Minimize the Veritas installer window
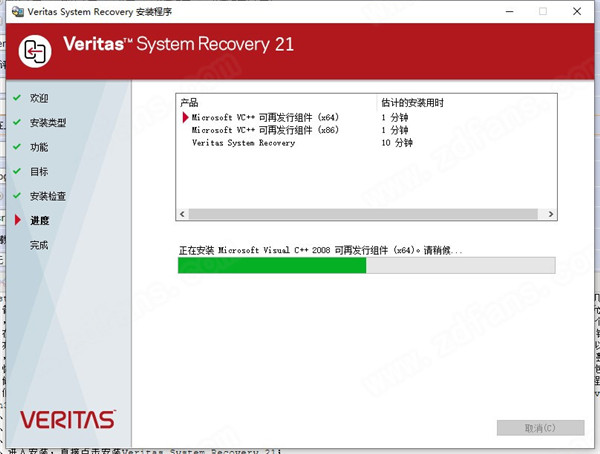 509,11
